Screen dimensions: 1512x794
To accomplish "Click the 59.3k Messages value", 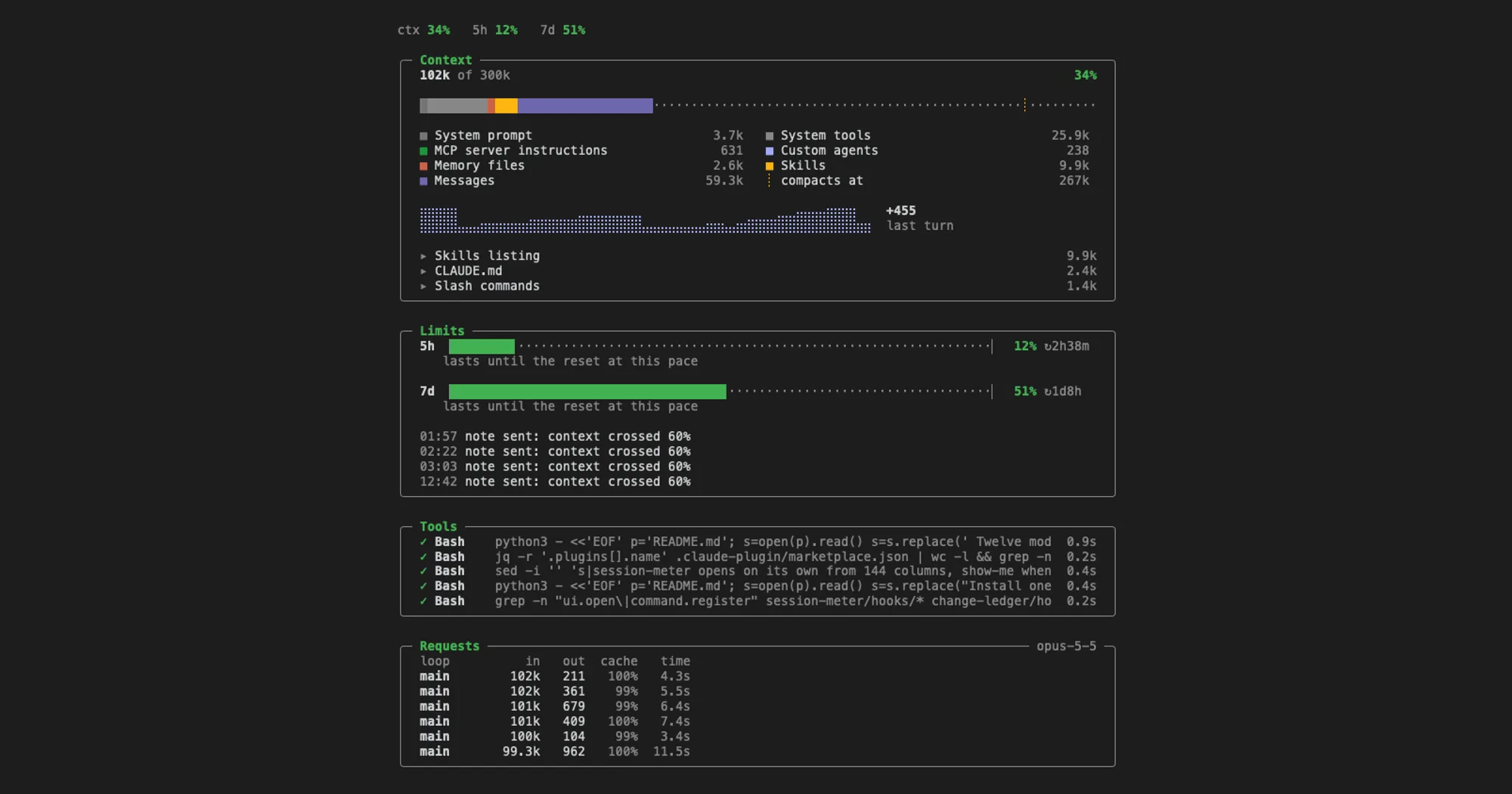I will click(x=724, y=181).
